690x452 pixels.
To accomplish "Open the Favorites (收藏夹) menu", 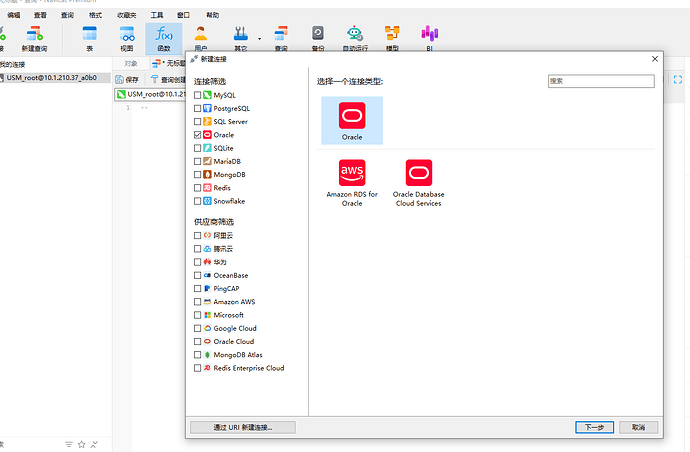I will pyautogui.click(x=127, y=16).
